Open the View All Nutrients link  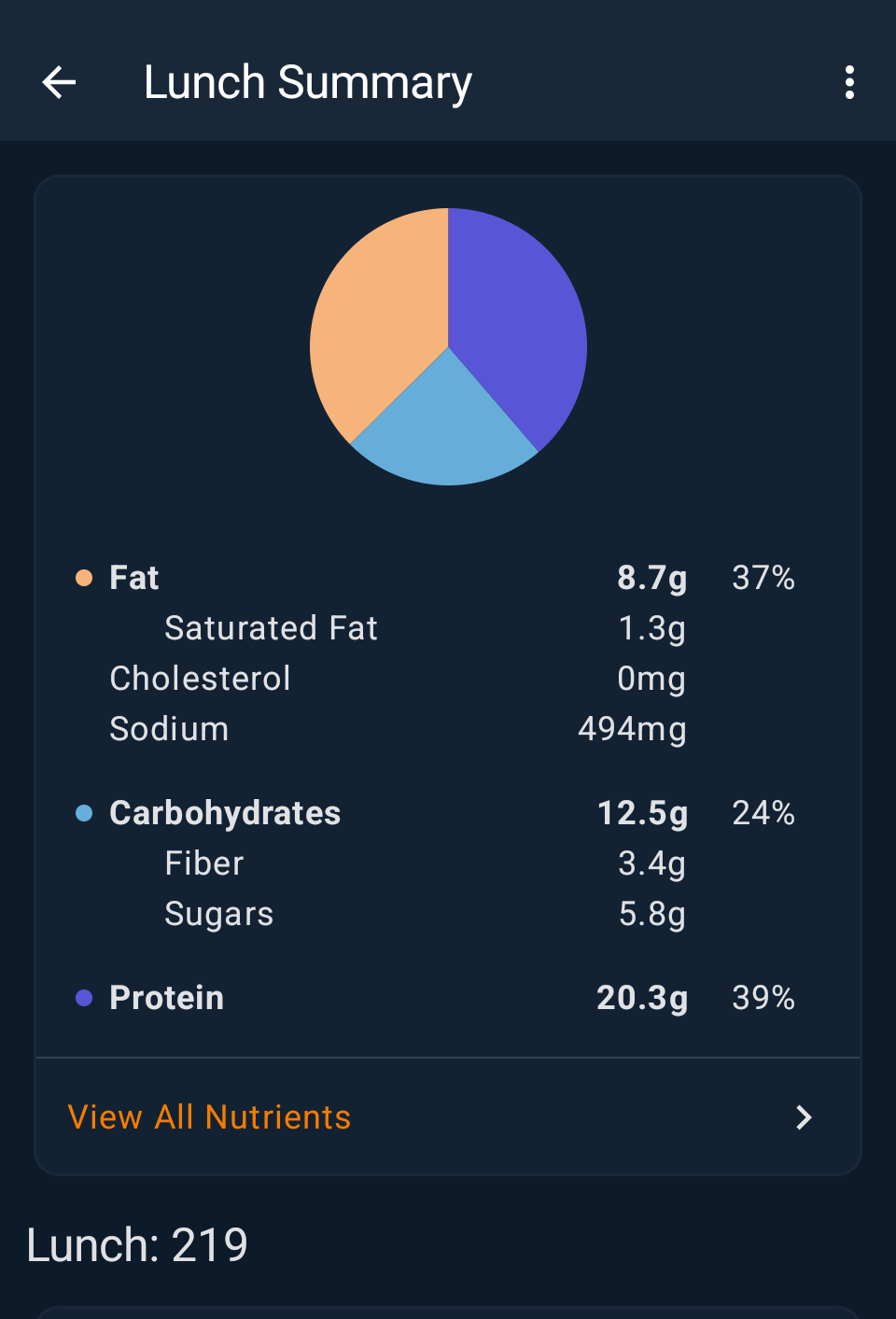210,1117
